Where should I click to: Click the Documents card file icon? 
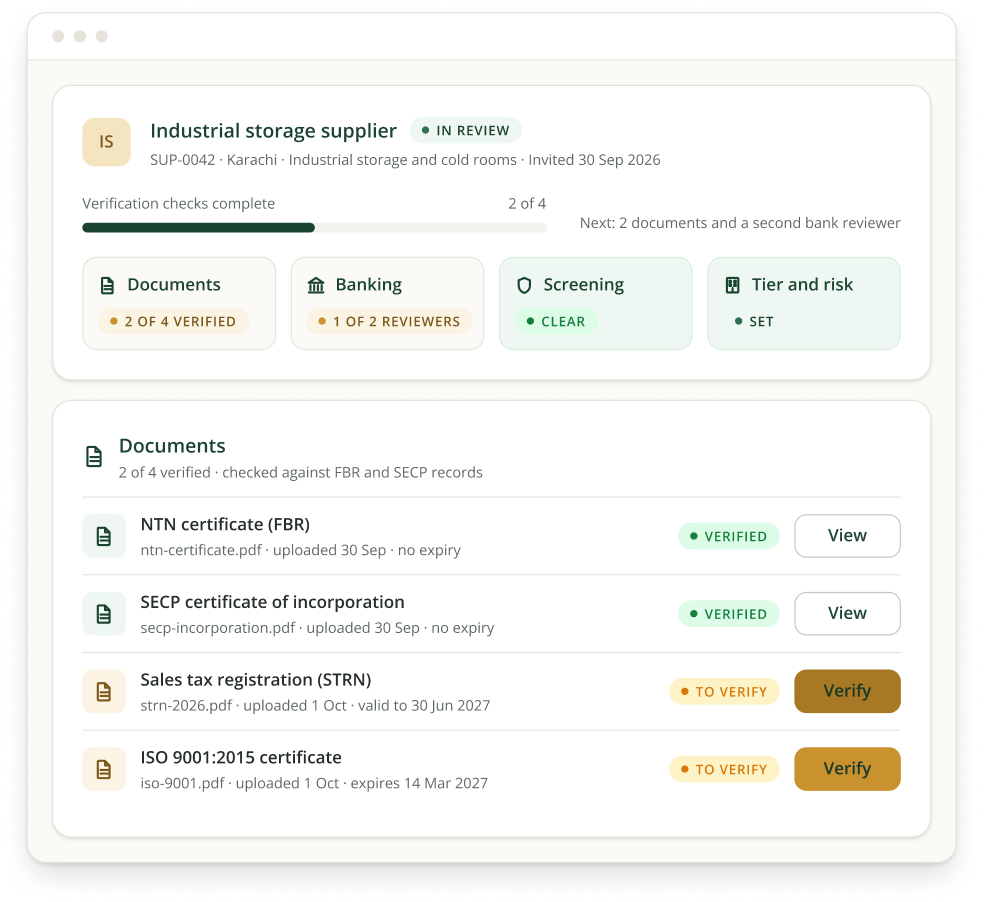107,286
